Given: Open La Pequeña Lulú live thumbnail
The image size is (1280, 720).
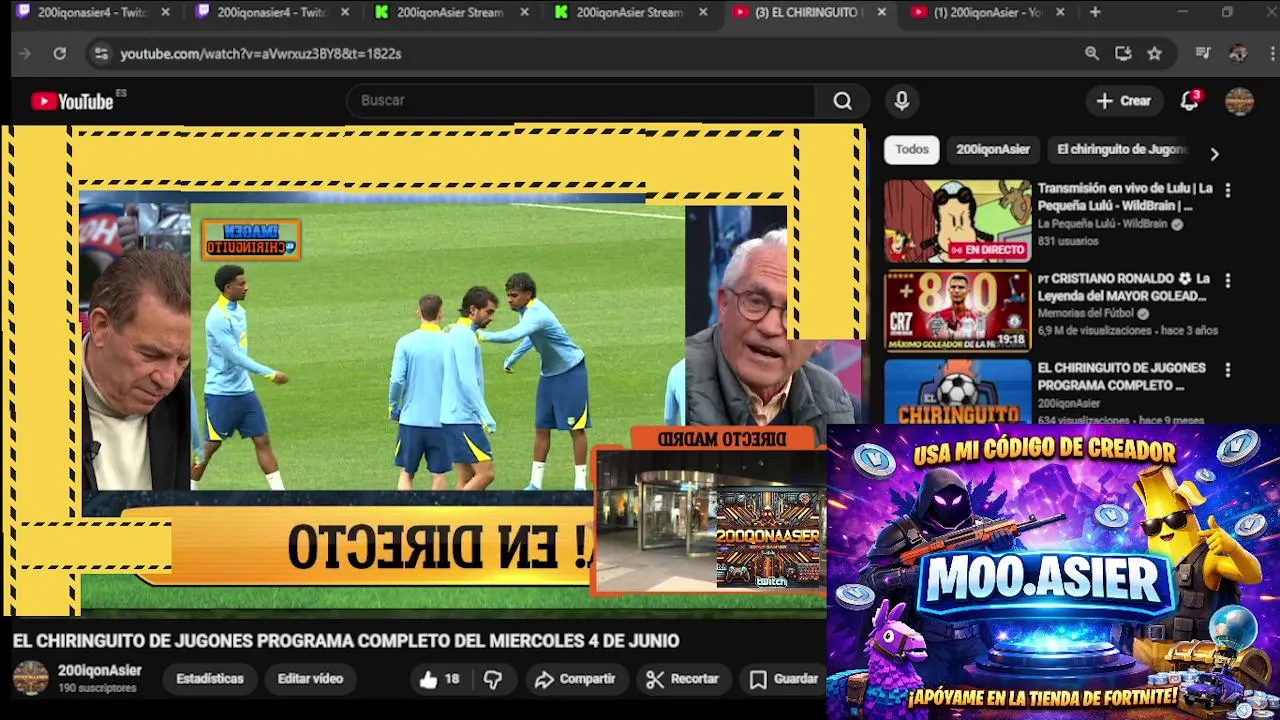Looking at the screenshot, I should coord(957,221).
